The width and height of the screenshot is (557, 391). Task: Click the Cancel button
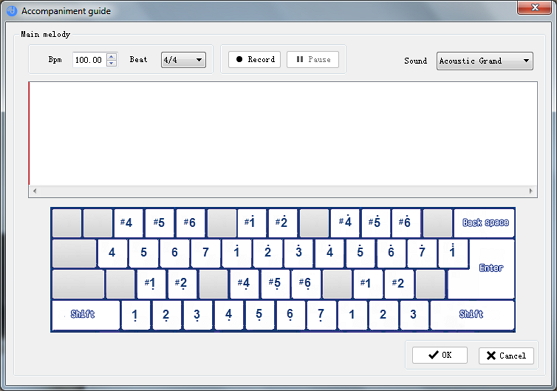[506, 355]
